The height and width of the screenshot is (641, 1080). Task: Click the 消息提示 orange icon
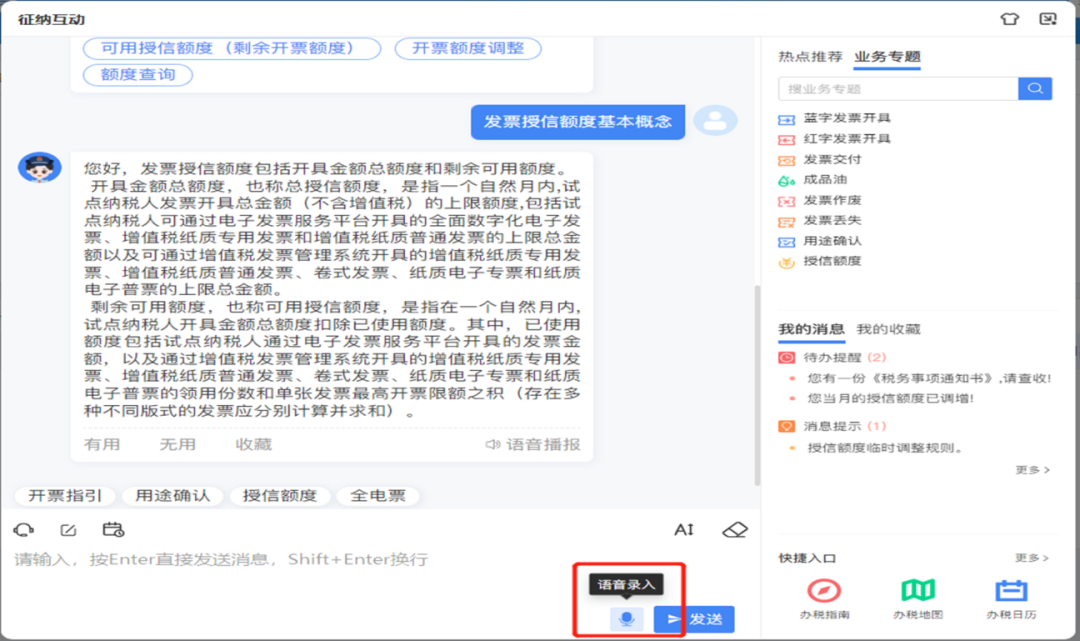(786, 426)
